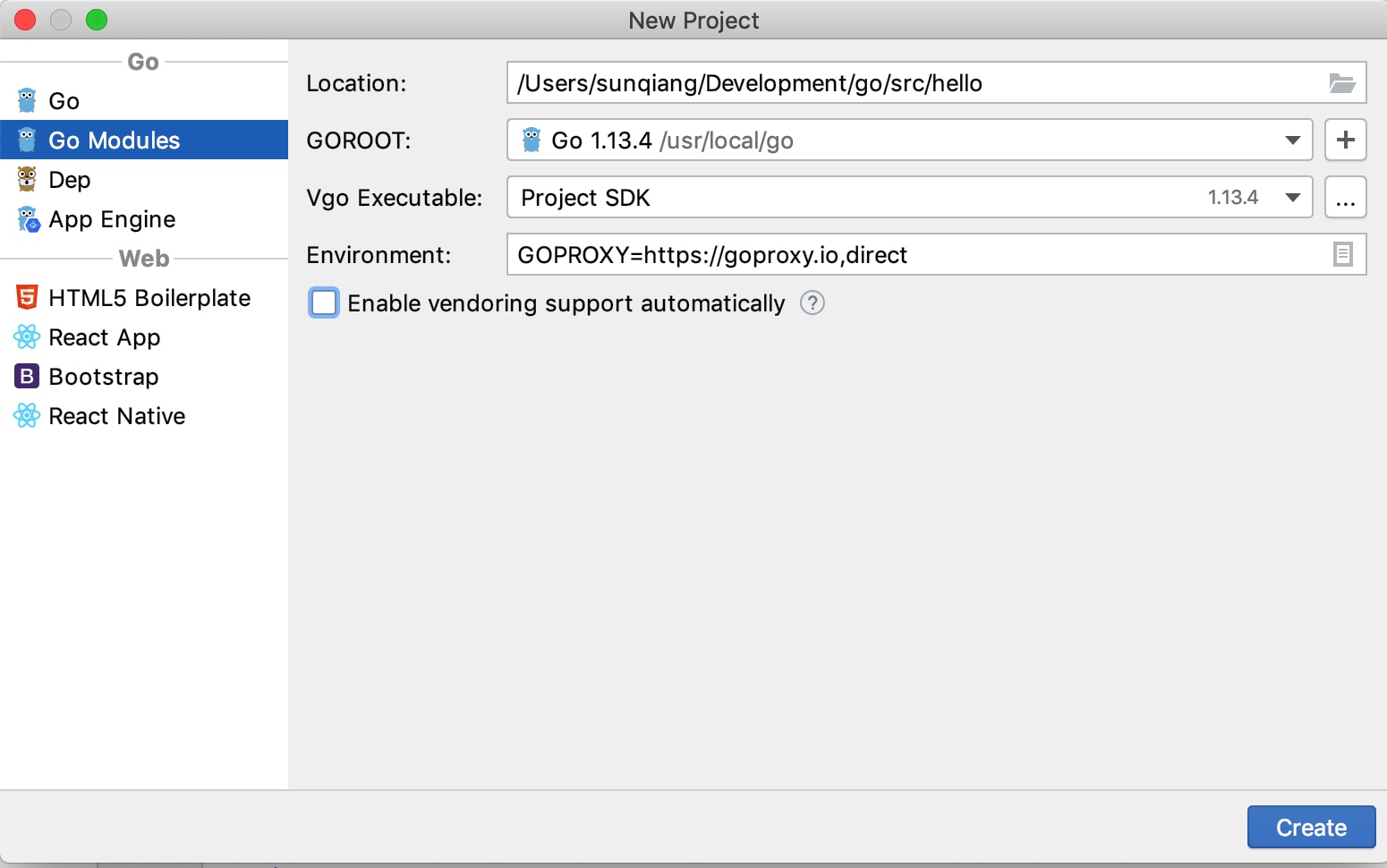Choose the App Engine project type
Screen dimensions: 1387x868
pyautogui.click(x=144, y=218)
